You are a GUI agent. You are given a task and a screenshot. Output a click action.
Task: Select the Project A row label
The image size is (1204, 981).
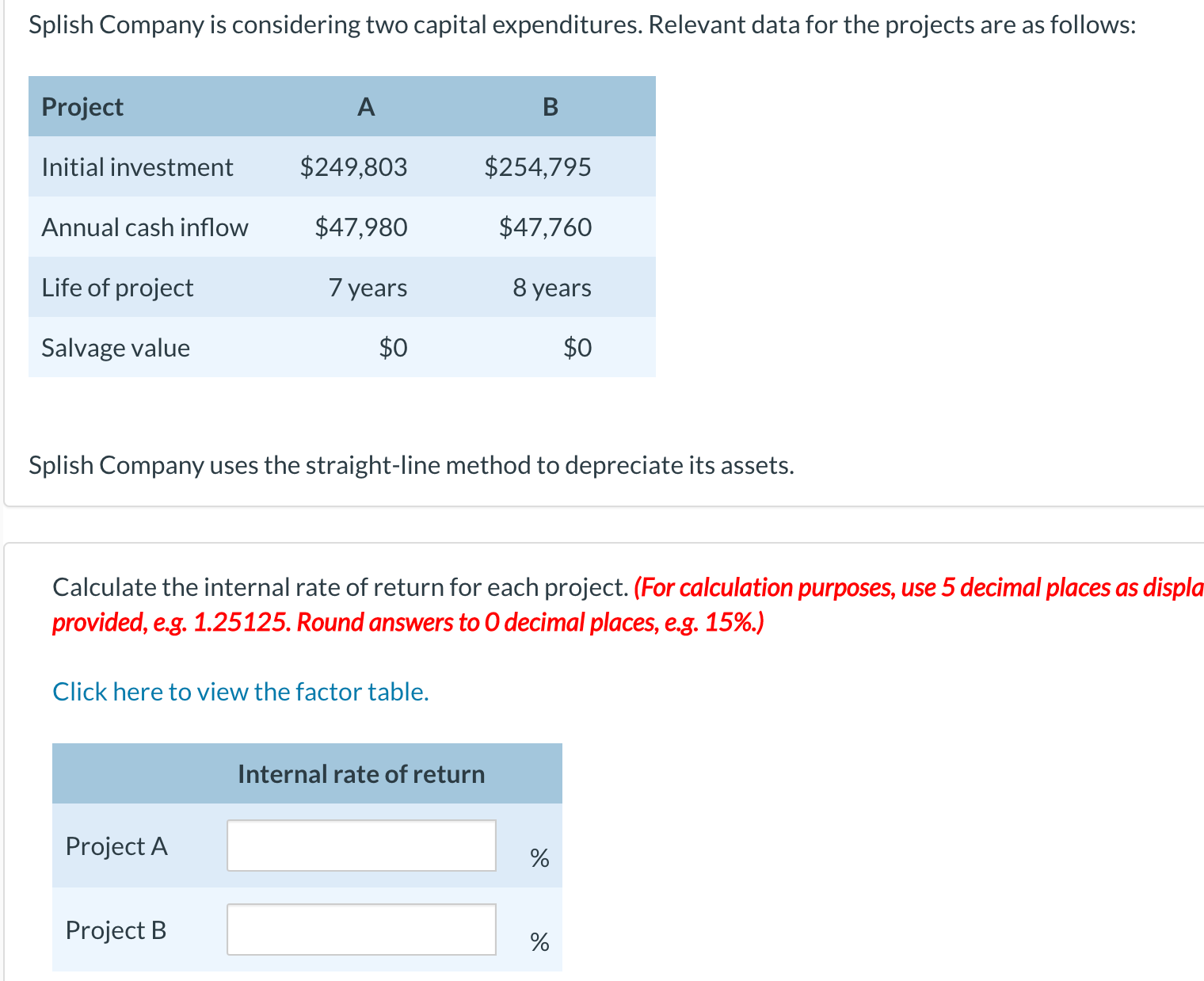click(x=116, y=846)
